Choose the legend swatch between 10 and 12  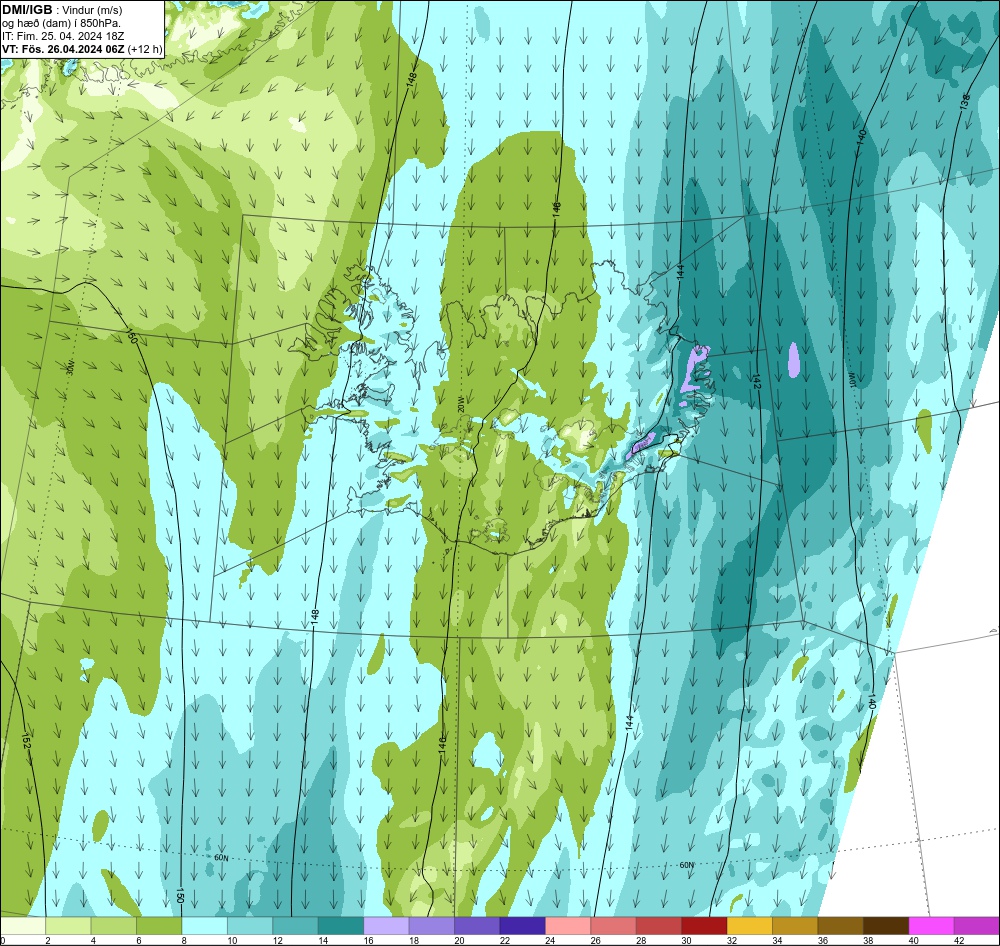pyautogui.click(x=250, y=926)
